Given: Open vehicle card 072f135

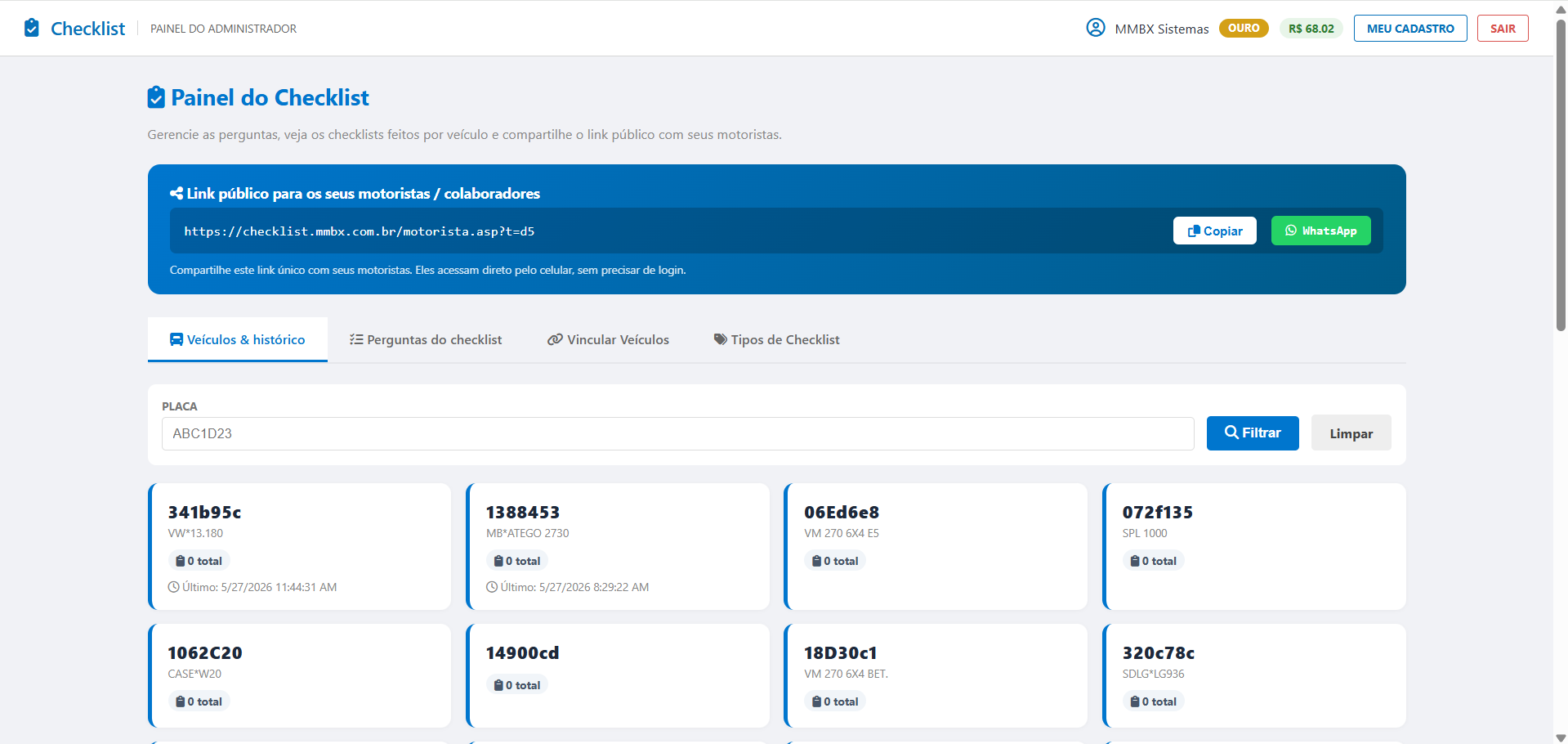Looking at the screenshot, I should click(1254, 546).
